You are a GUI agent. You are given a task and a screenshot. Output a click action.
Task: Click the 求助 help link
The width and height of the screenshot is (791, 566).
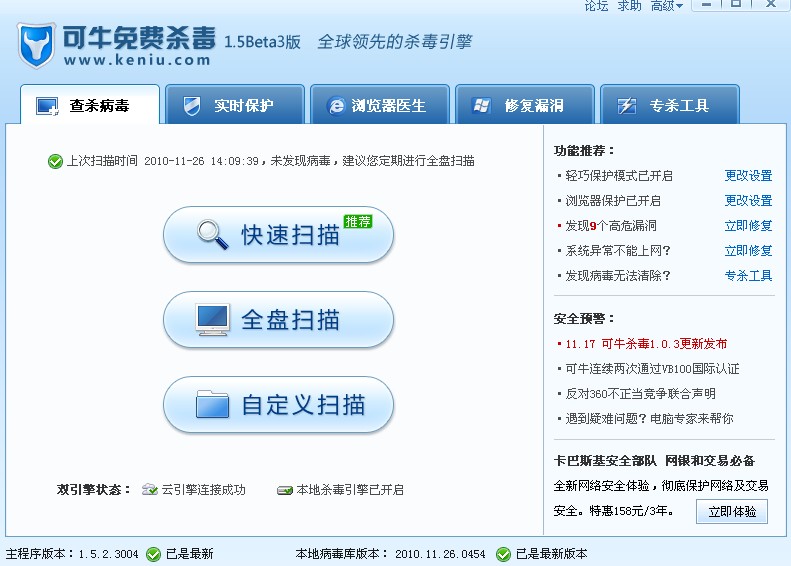click(x=630, y=6)
